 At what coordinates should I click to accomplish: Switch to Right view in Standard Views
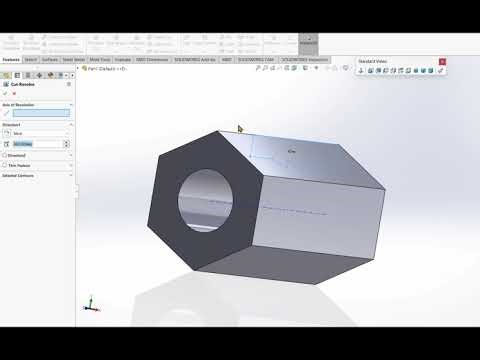point(393,70)
